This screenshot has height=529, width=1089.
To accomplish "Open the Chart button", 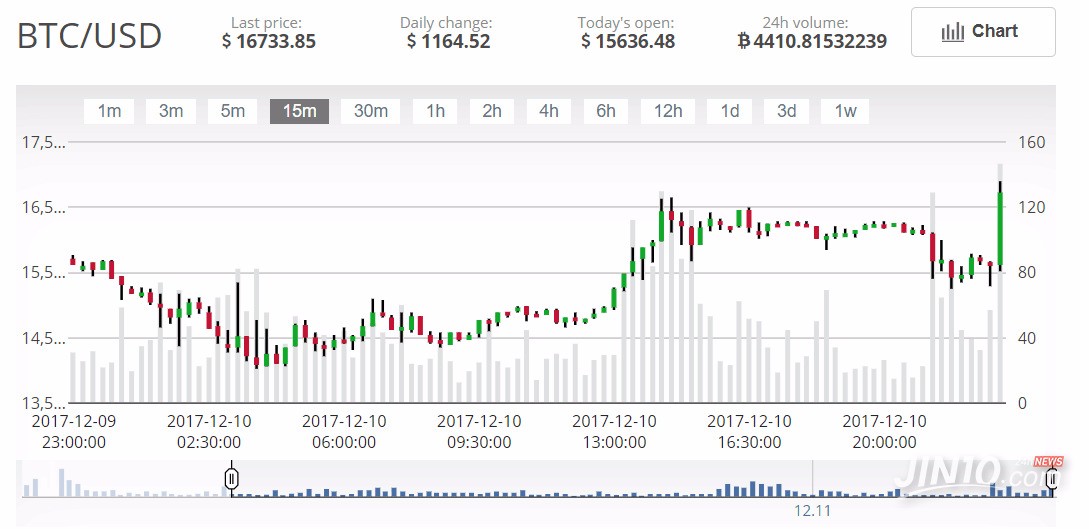I will point(983,32).
